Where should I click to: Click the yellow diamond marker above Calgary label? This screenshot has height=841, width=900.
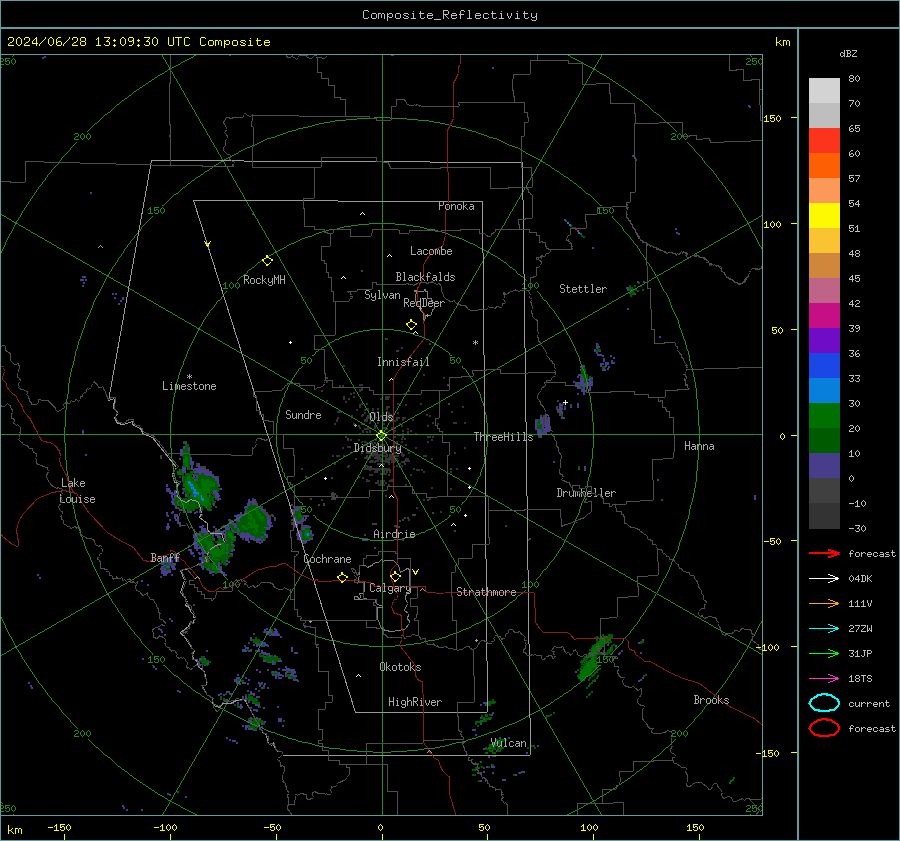395,576
